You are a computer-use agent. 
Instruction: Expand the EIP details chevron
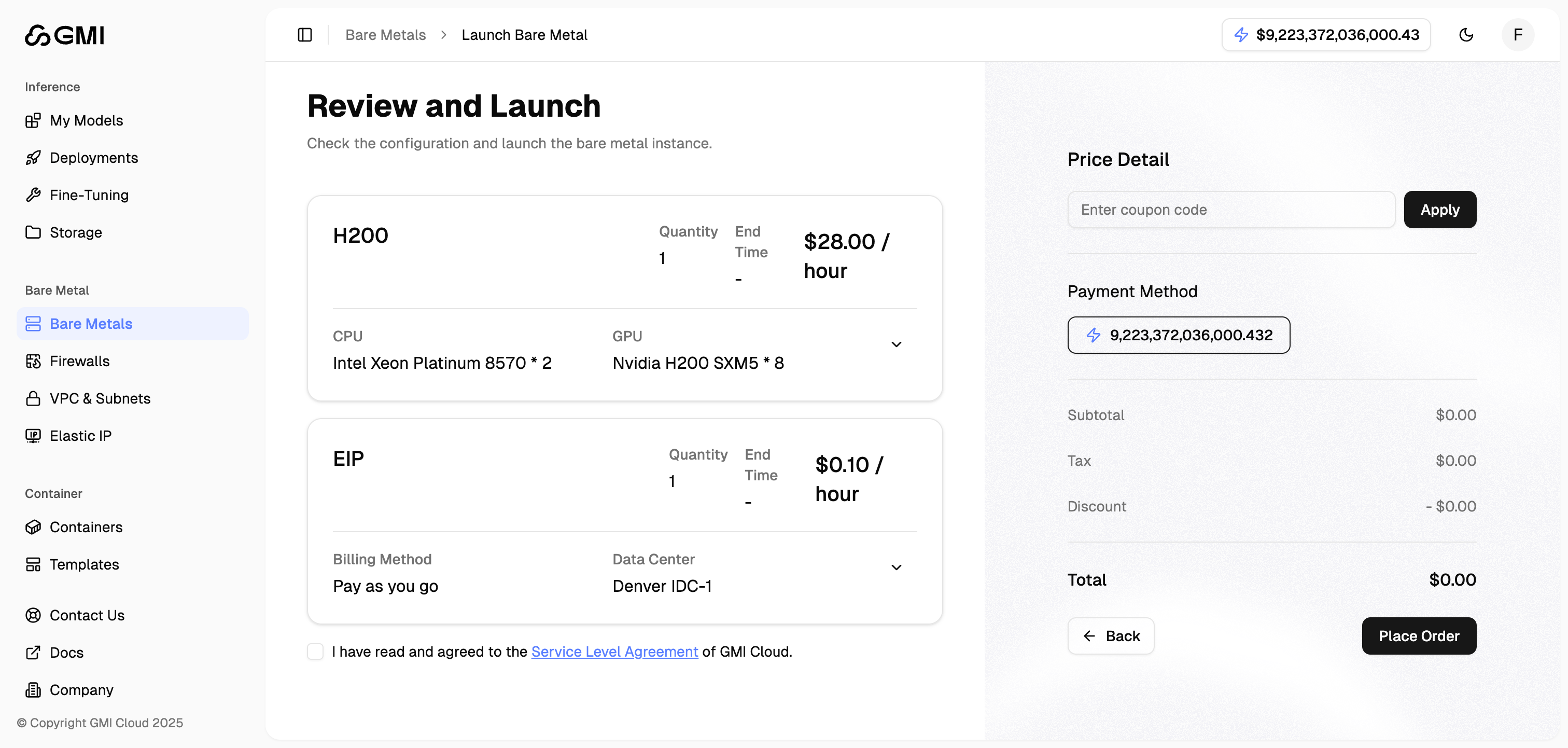pyautogui.click(x=896, y=567)
